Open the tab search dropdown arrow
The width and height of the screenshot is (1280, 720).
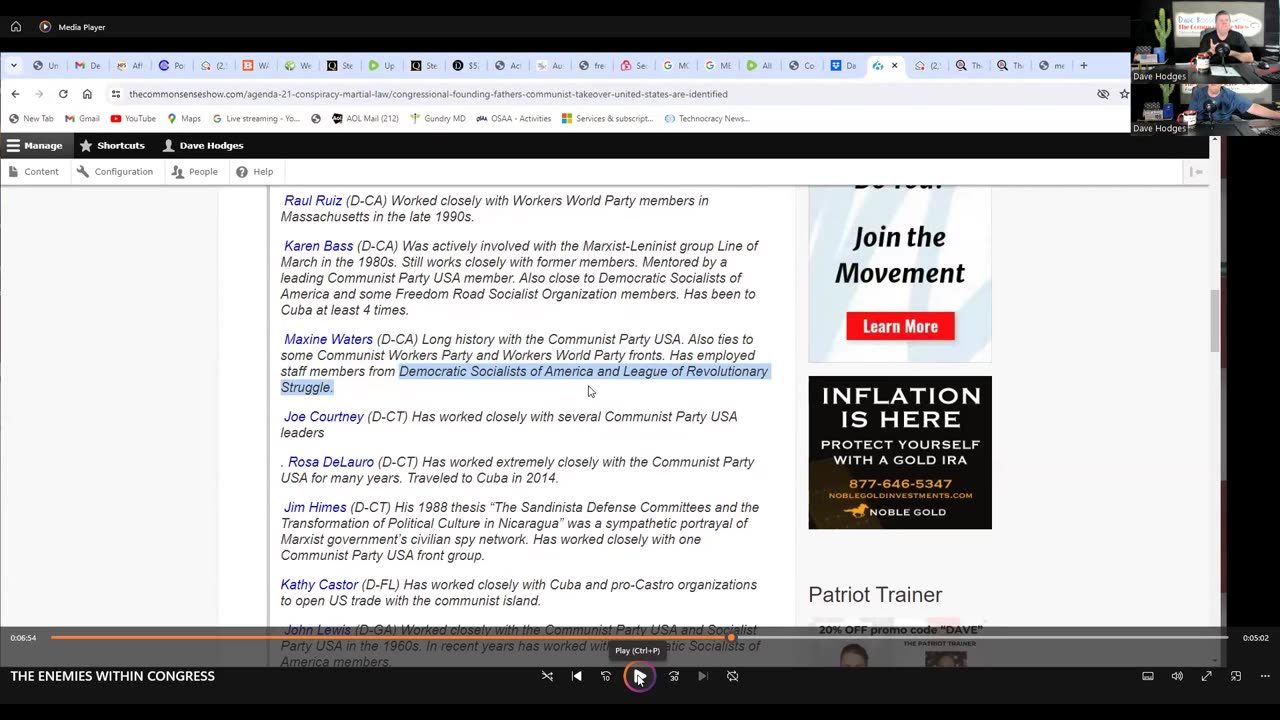coord(13,66)
